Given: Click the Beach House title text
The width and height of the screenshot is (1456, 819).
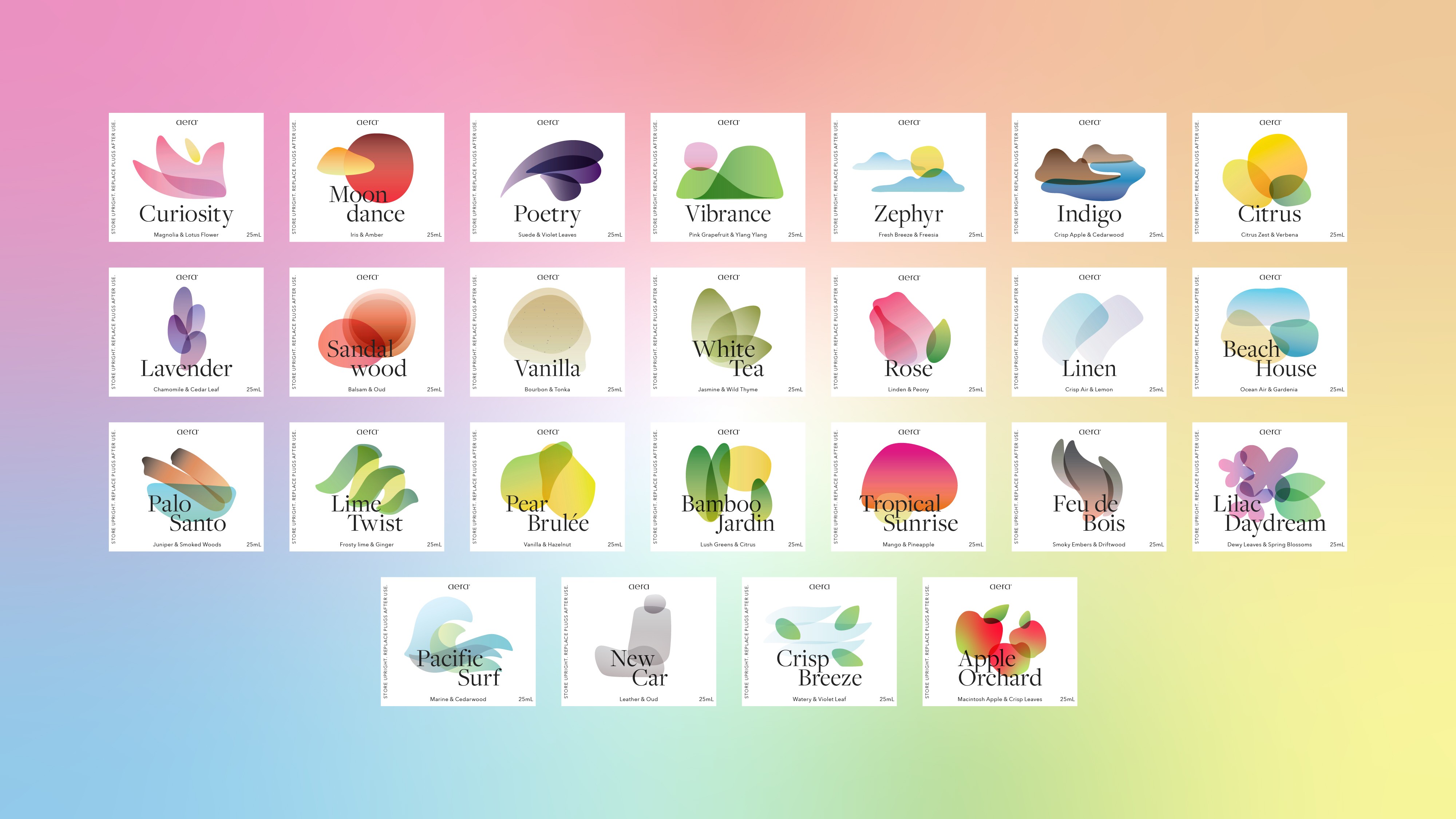Looking at the screenshot, I should point(1270,359).
